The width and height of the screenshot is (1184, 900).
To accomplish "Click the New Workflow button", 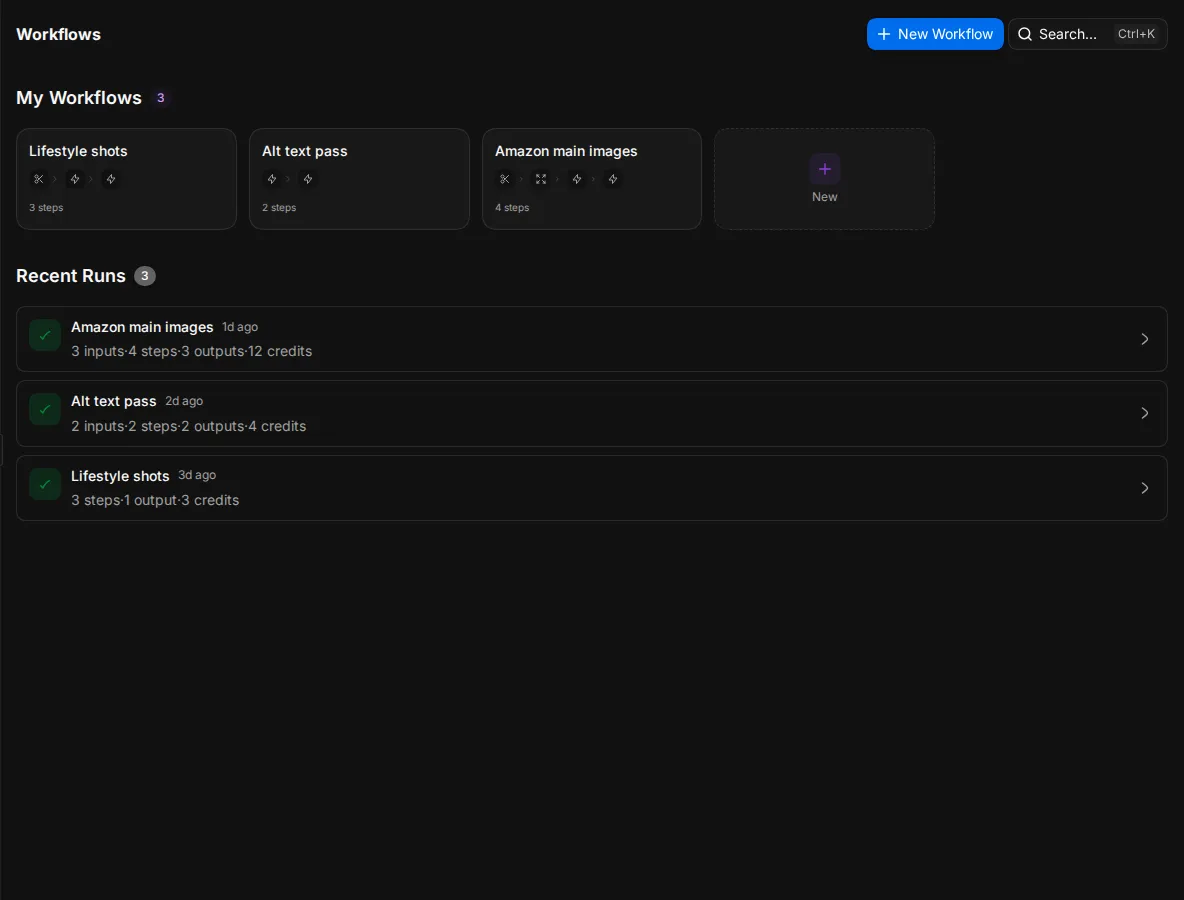I will [935, 34].
